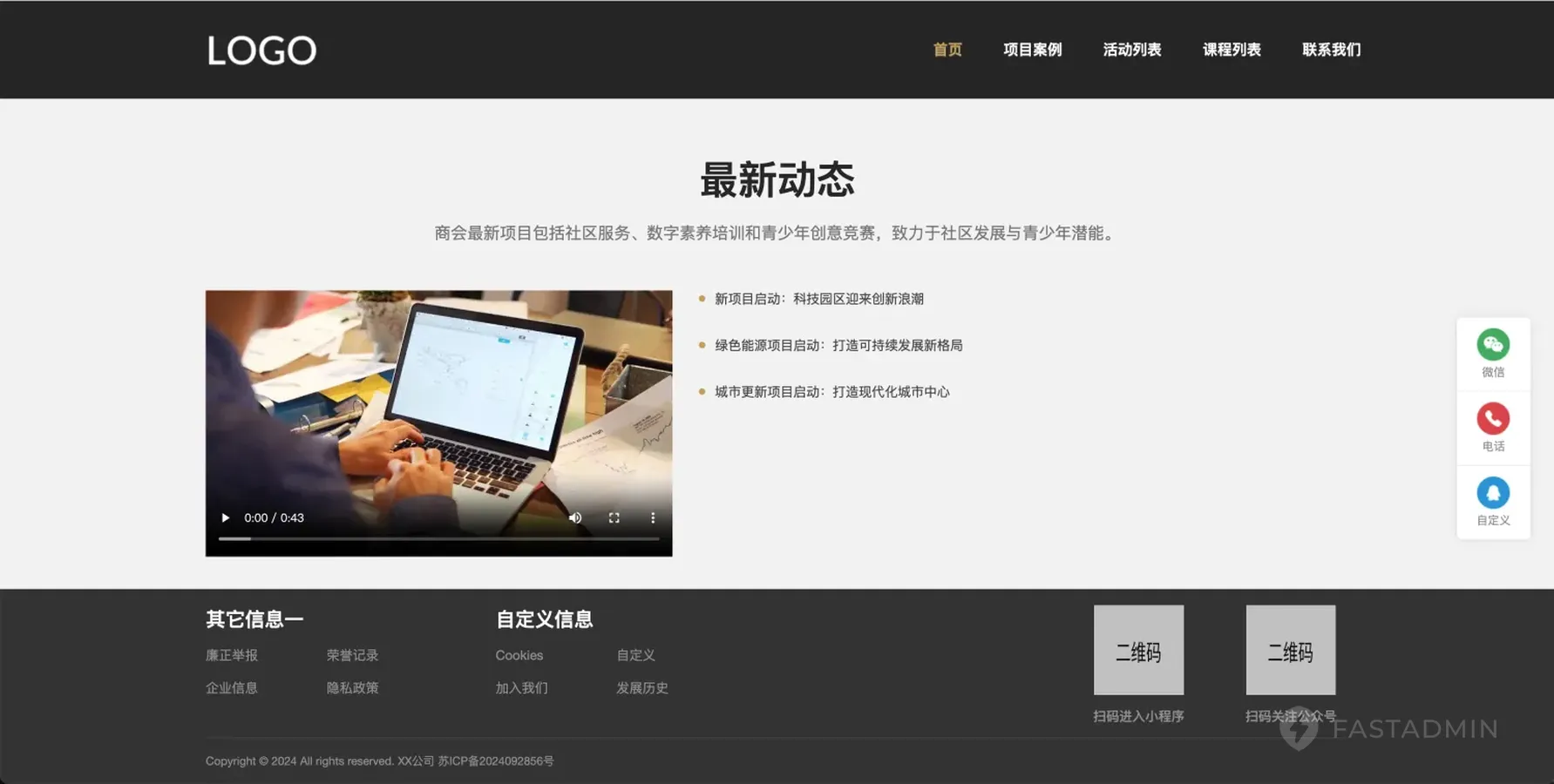The height and width of the screenshot is (784, 1554).
Task: Click the red phone contact icon
Action: 1492,419
